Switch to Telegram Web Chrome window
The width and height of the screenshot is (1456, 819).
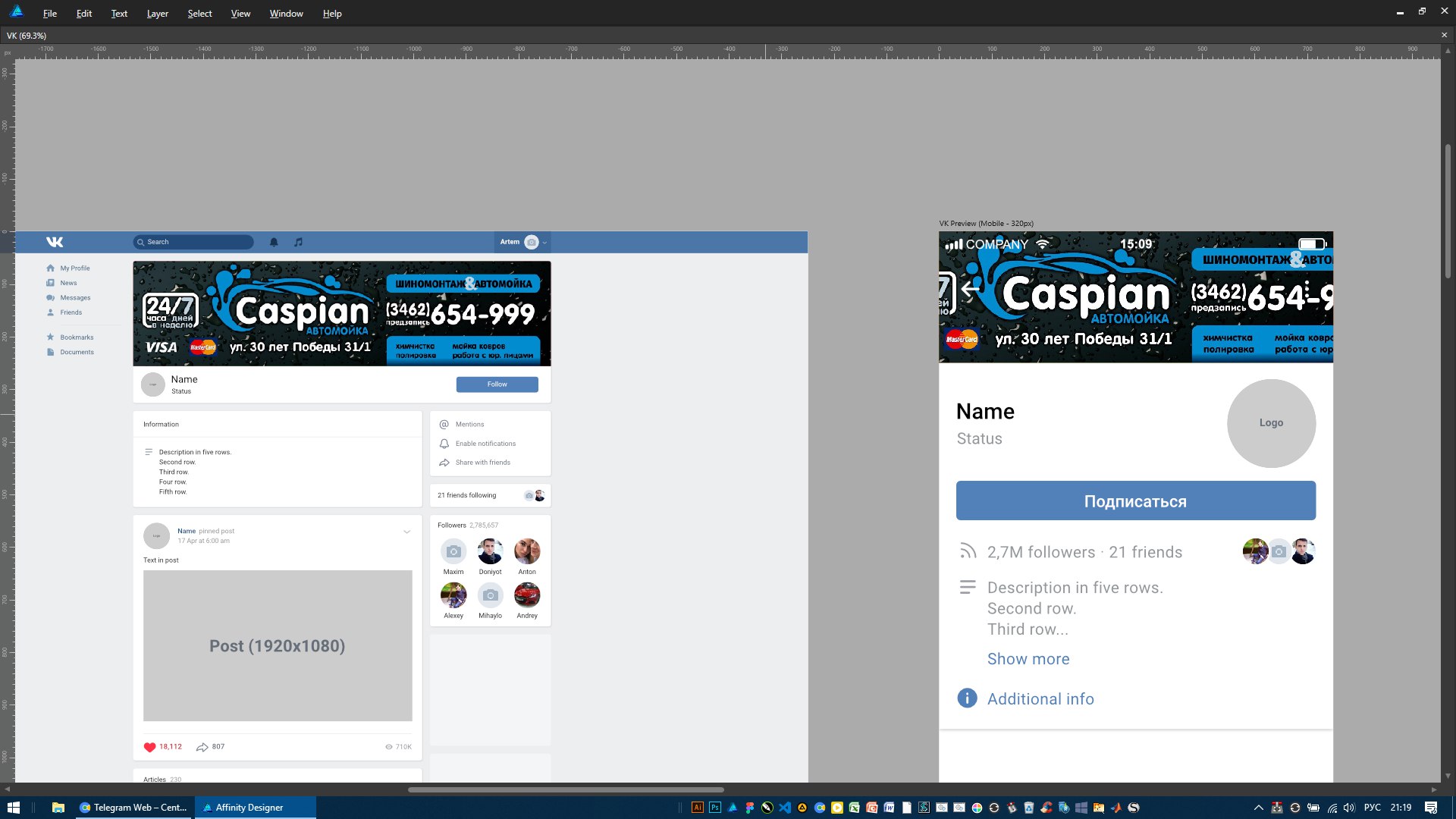tap(133, 808)
